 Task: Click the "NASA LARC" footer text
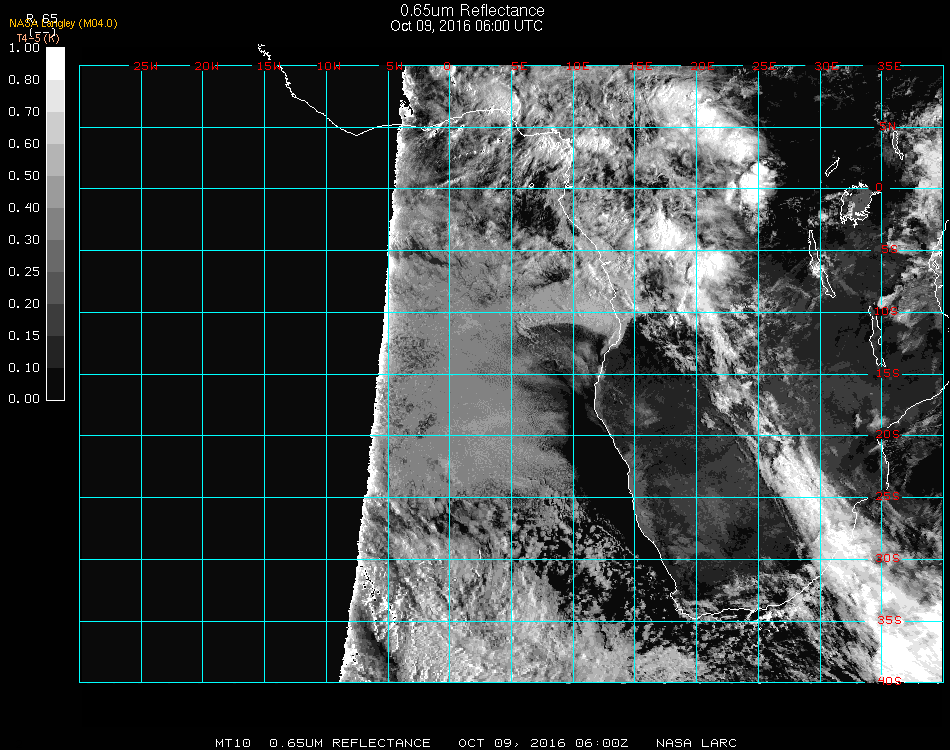(696, 743)
